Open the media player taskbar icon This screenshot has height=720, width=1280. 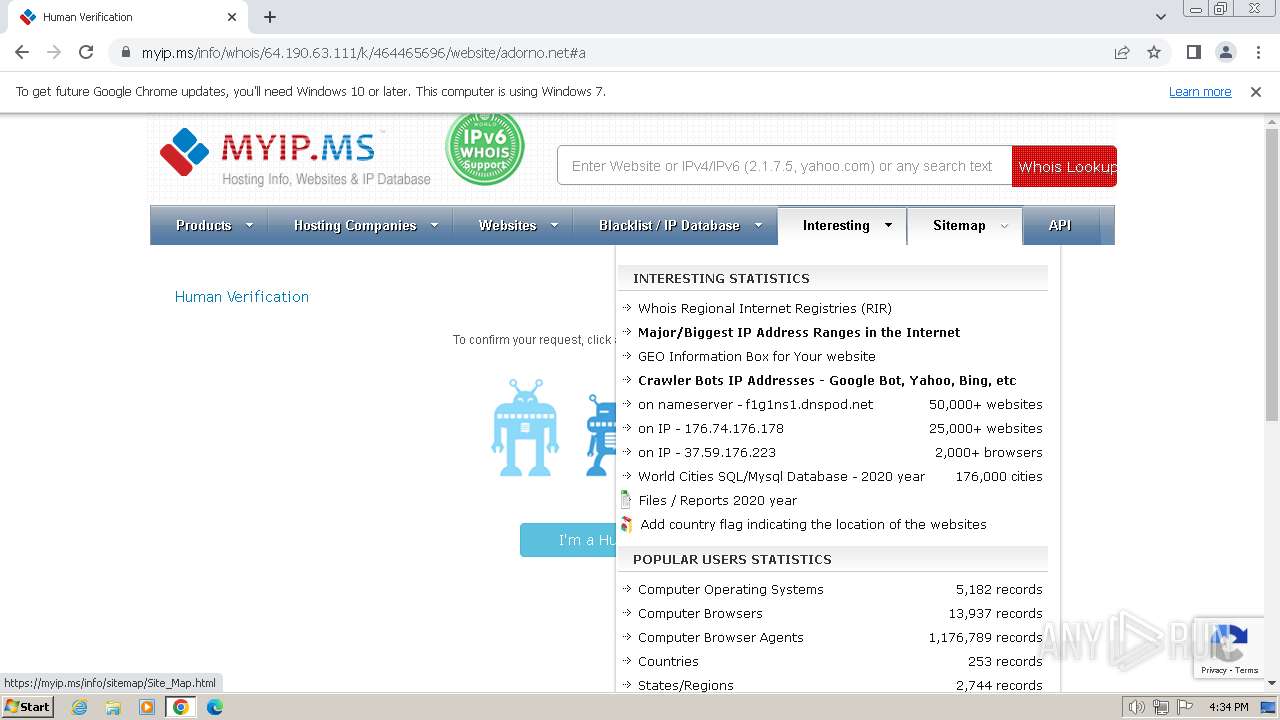[147, 706]
